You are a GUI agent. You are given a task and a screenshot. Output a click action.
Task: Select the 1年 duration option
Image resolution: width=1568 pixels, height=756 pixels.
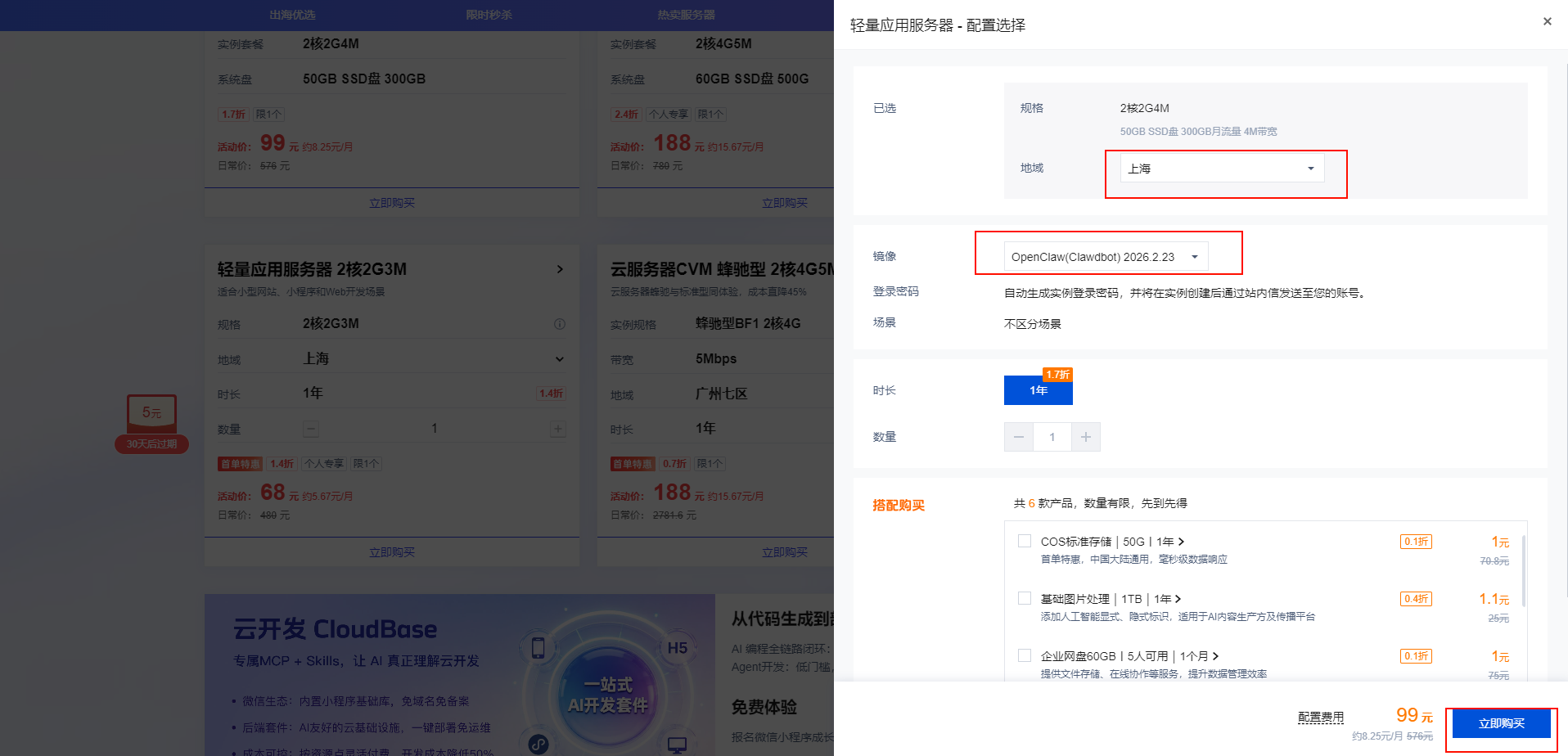(1038, 390)
